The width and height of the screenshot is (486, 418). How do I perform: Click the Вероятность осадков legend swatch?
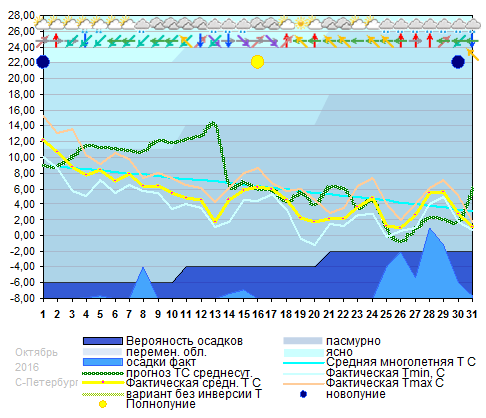[x=103, y=341]
